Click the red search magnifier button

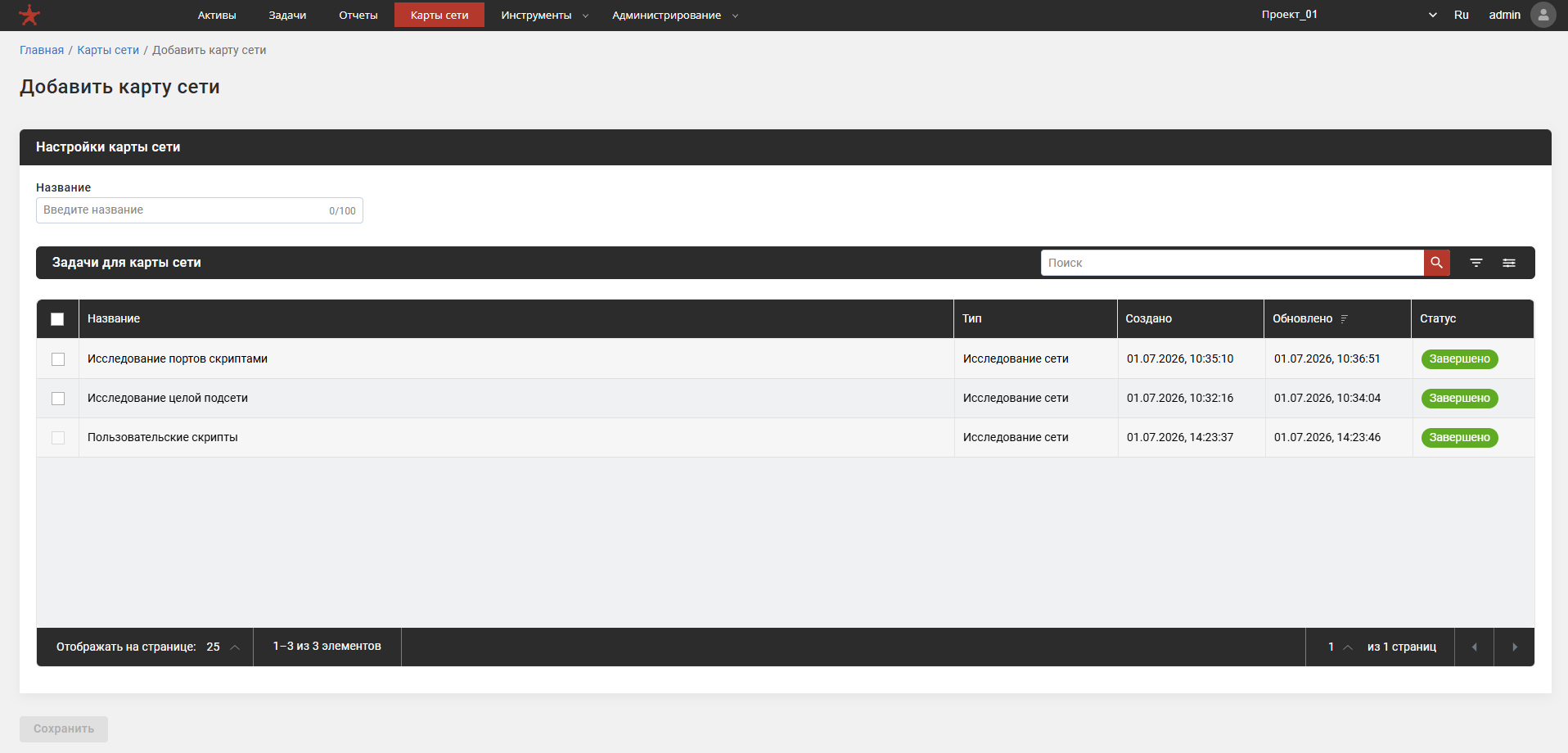1436,263
